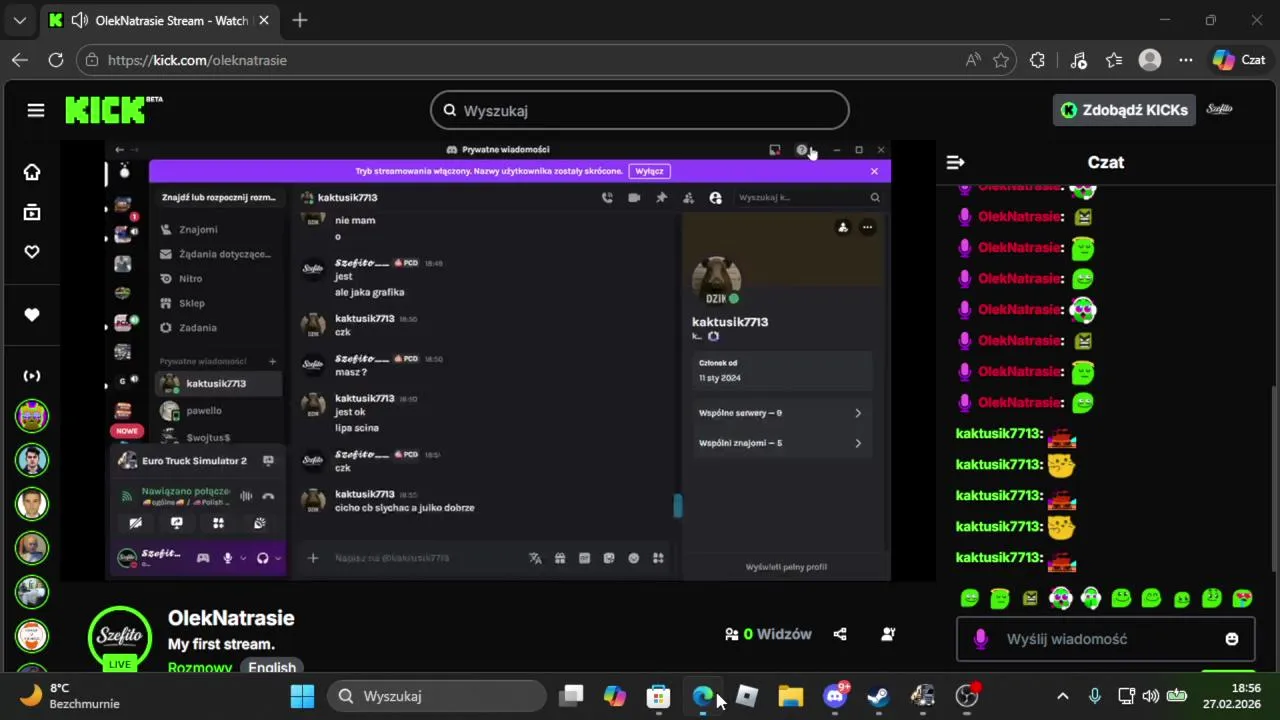The image size is (1280, 720).
Task: Toggle noise suppression waveform icon
Action: tap(246, 496)
